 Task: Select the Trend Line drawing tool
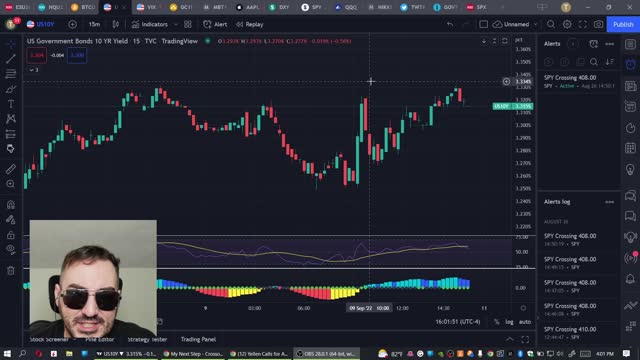pyautogui.click(x=11, y=59)
